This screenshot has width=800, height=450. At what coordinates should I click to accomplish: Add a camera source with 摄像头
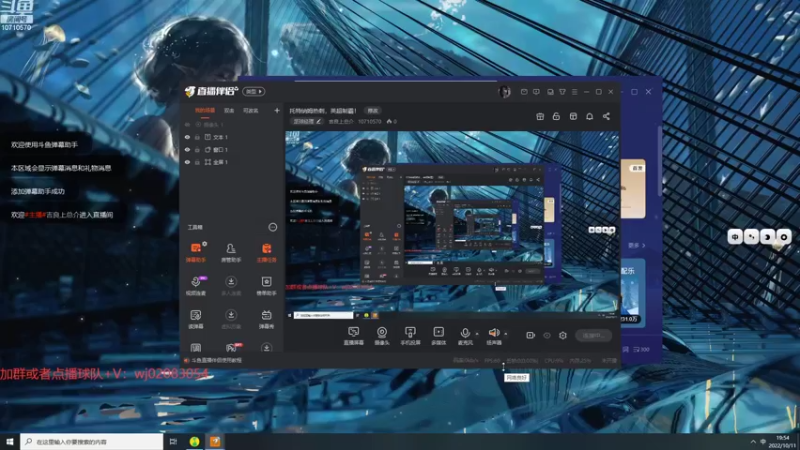[x=382, y=332]
